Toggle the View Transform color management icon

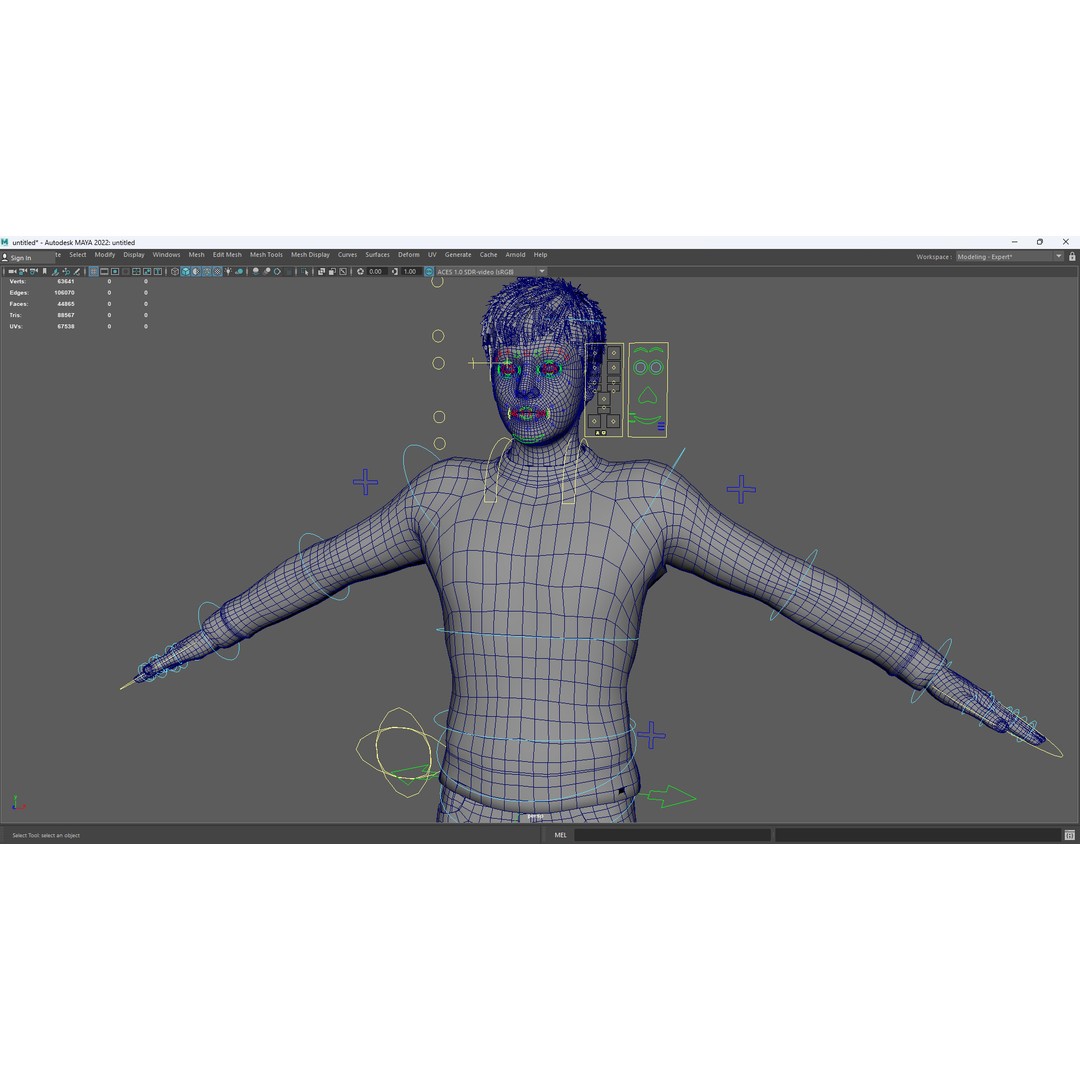428,271
